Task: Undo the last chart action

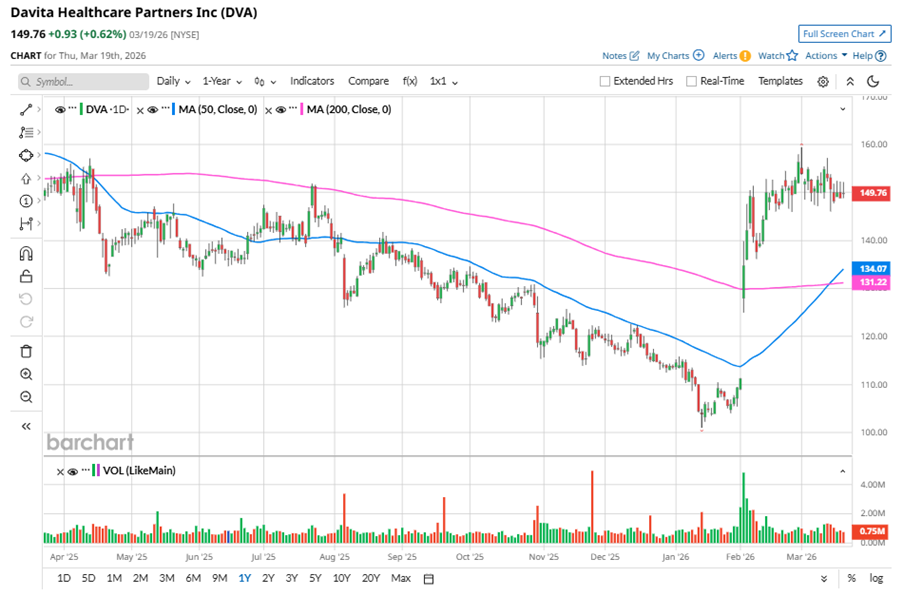Action: [26, 299]
